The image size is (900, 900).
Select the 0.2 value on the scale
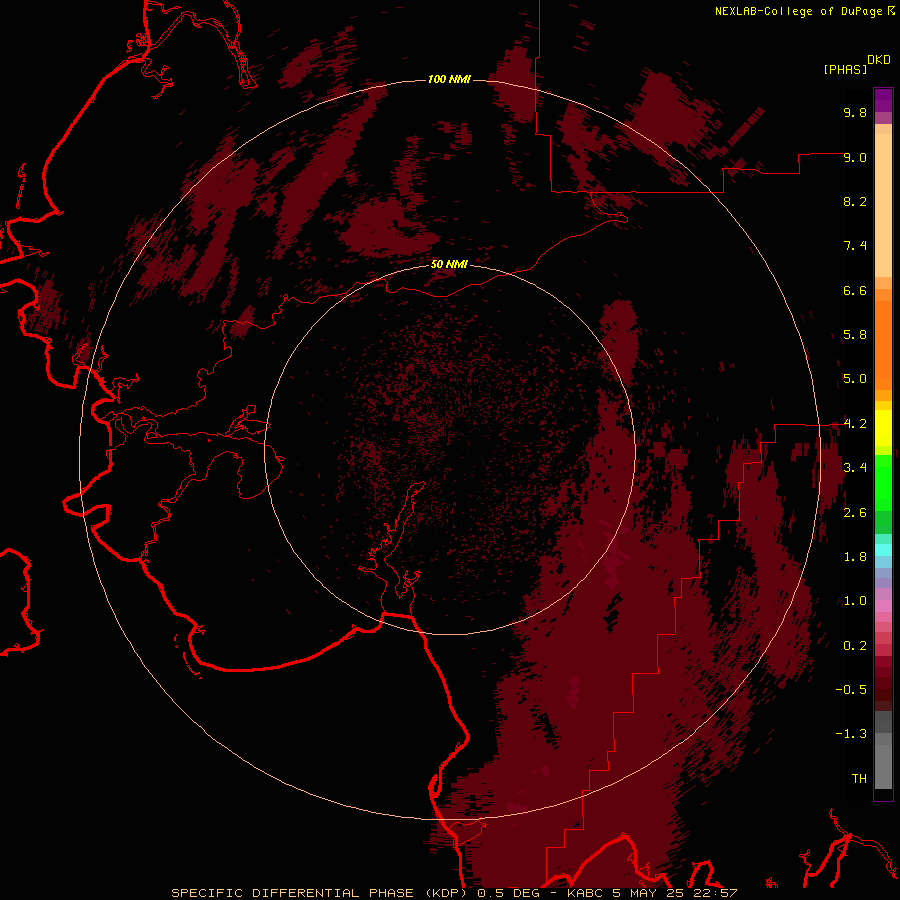(x=855, y=646)
